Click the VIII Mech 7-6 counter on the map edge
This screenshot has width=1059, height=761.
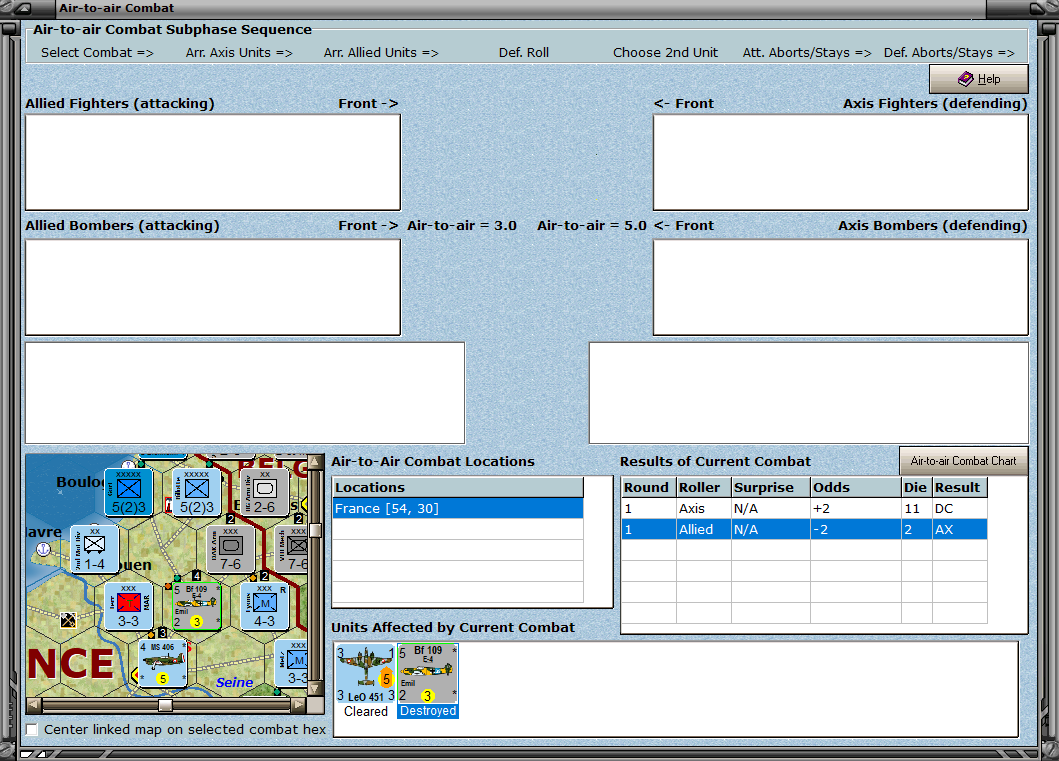click(x=292, y=550)
